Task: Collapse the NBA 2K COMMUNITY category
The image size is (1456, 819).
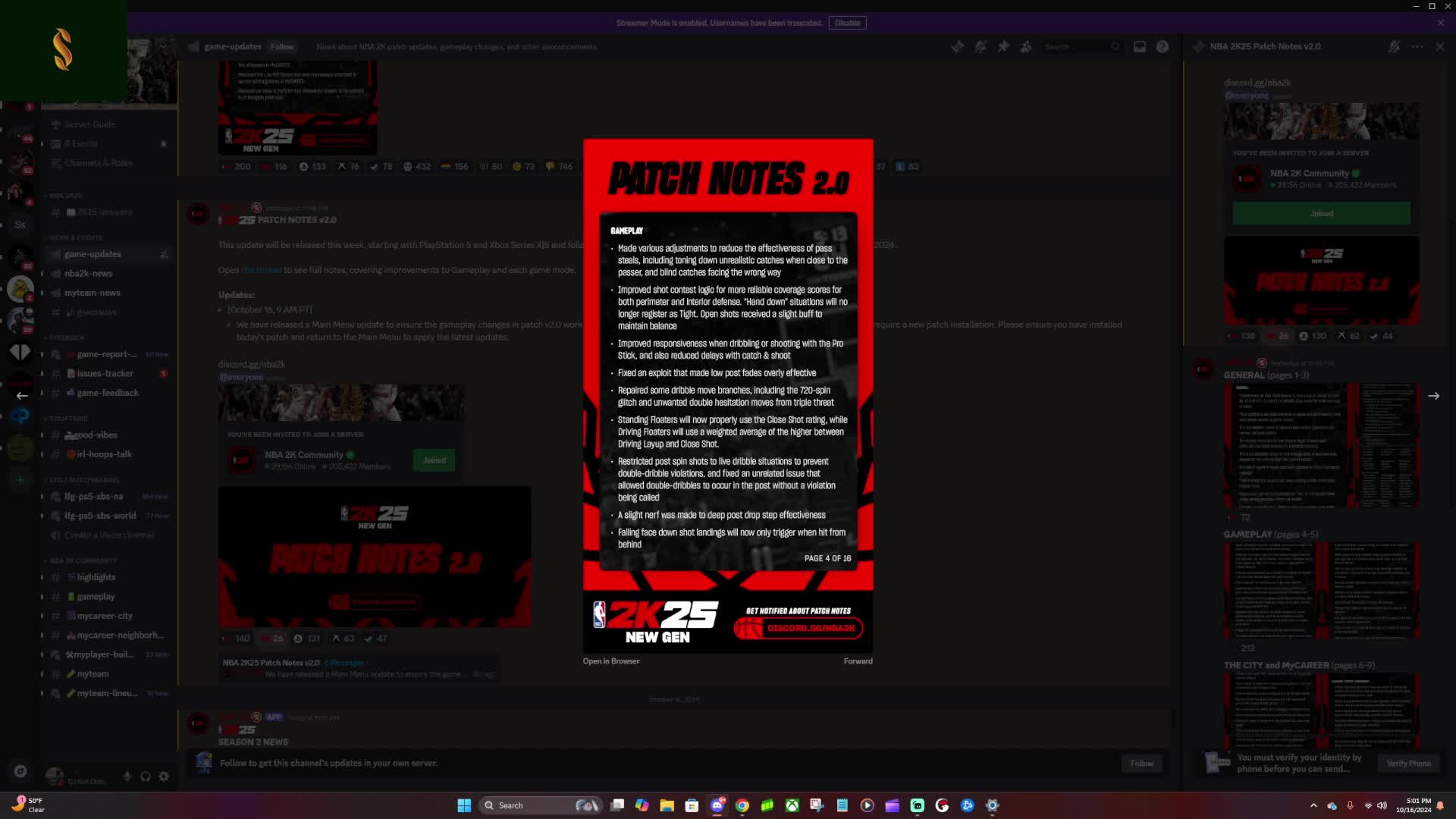Action: pos(81,561)
